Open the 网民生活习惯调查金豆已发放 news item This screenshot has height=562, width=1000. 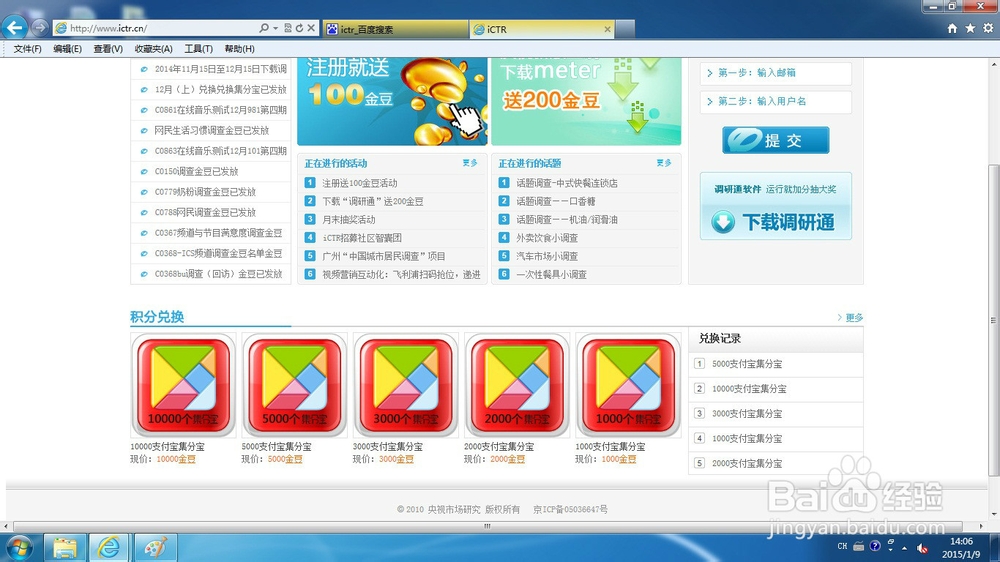pos(212,131)
